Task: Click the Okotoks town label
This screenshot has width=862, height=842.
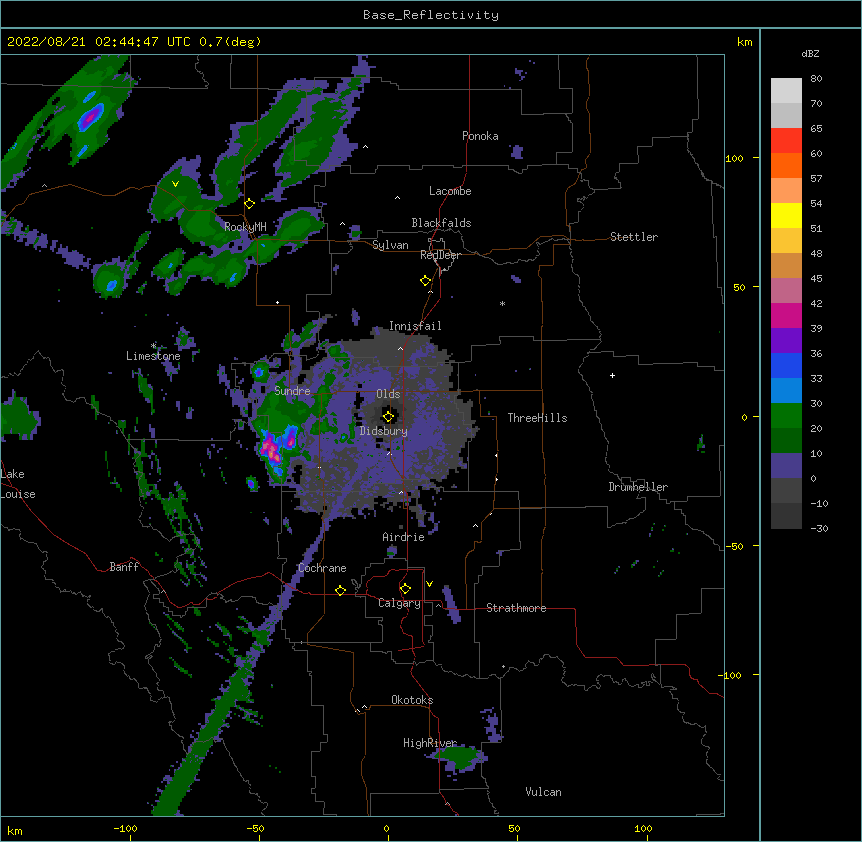Action: (412, 700)
